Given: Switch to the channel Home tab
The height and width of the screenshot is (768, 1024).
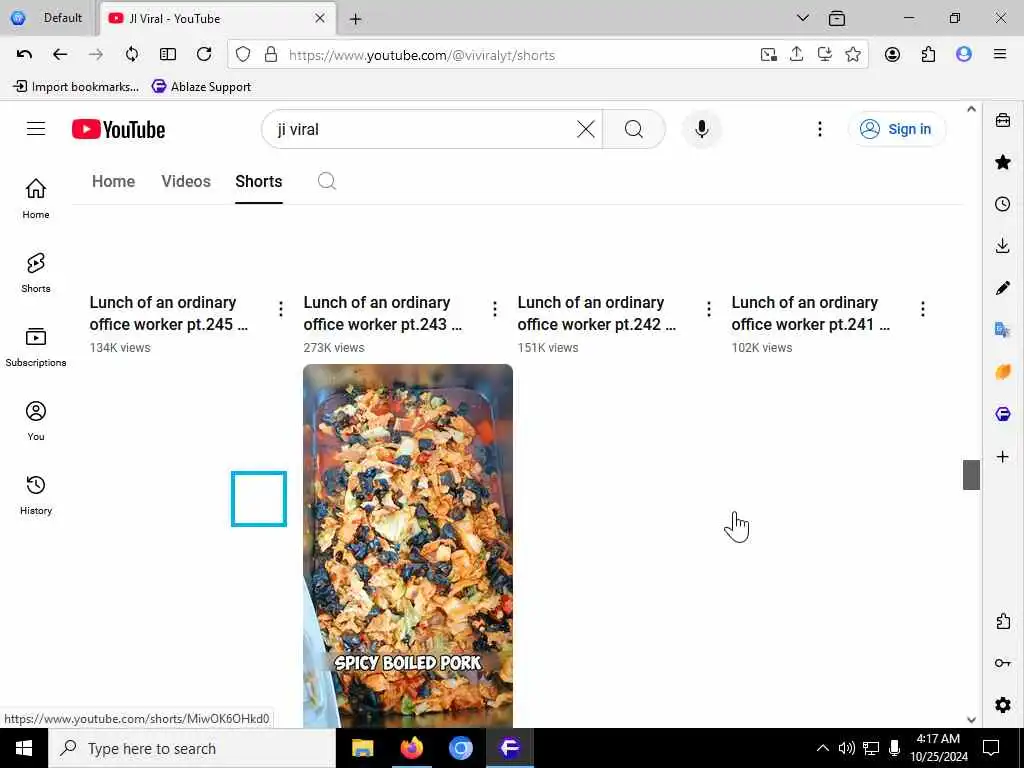Looking at the screenshot, I should [x=114, y=182].
